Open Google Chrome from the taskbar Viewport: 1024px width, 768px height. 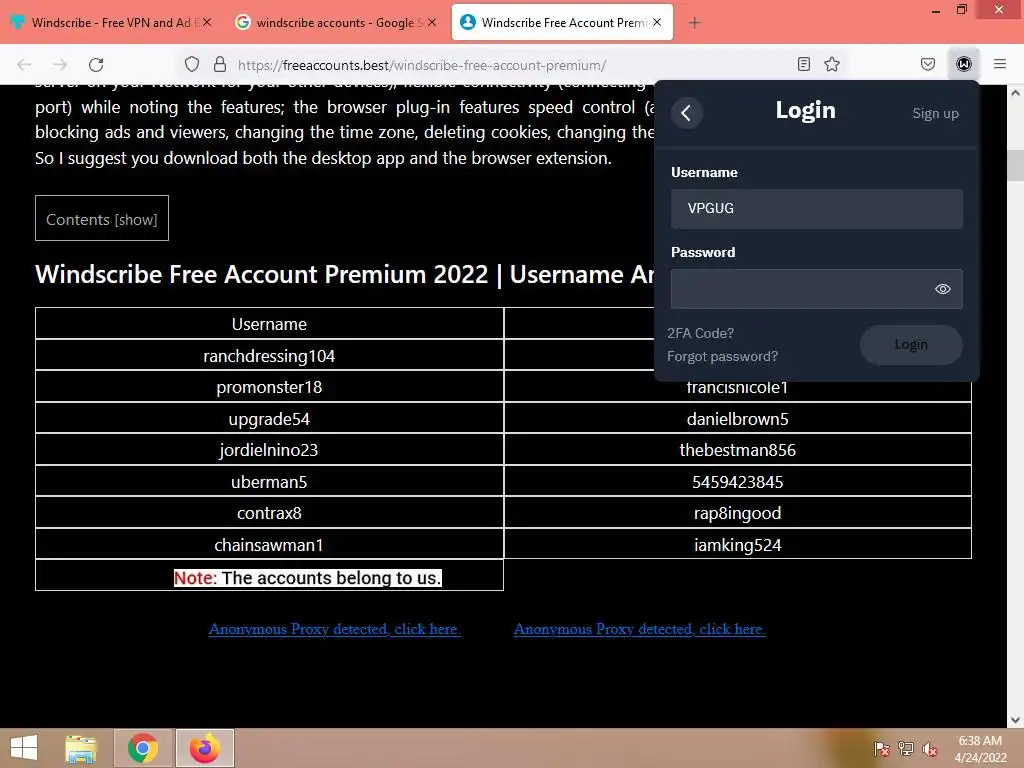coord(143,748)
